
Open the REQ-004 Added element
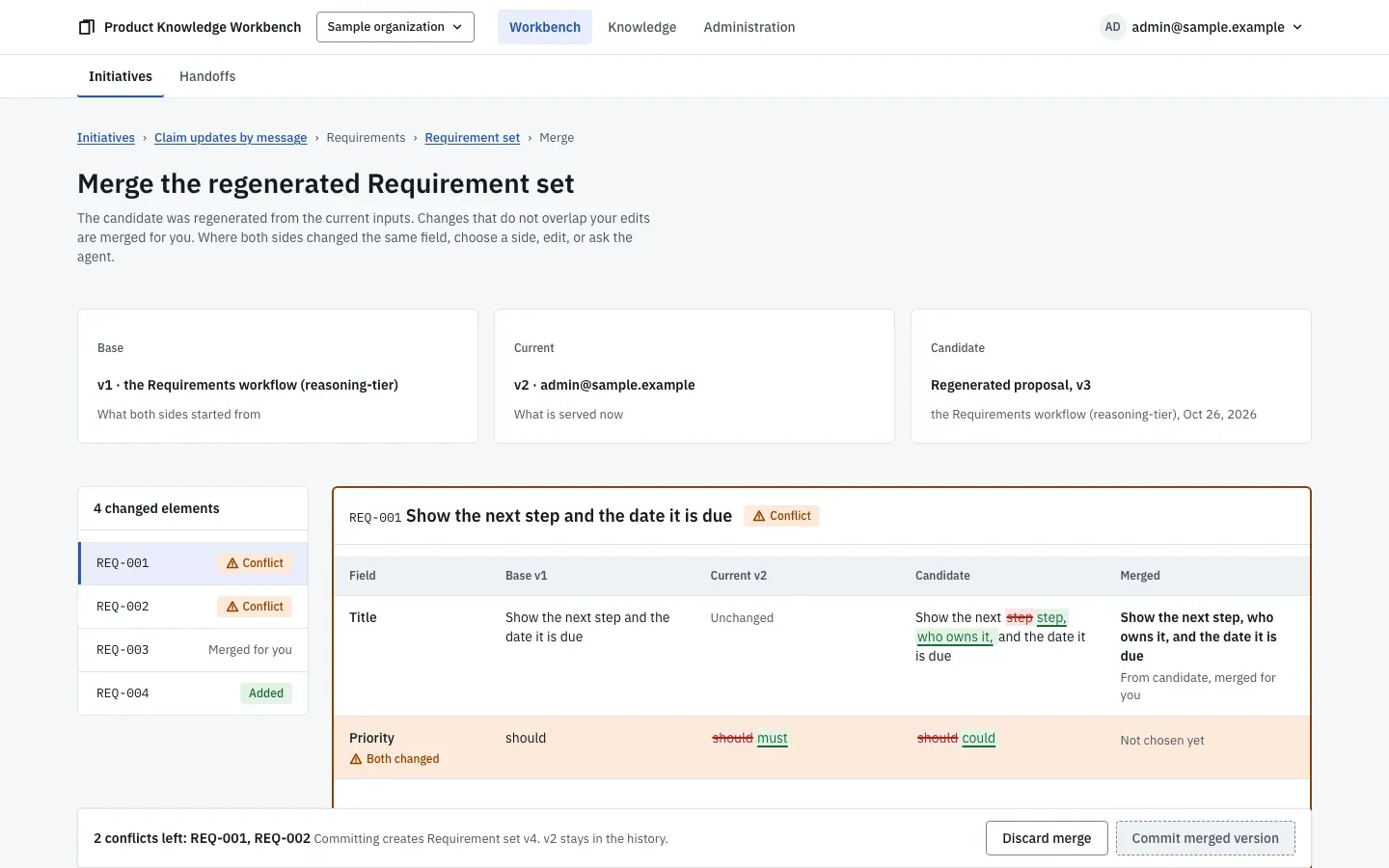coord(193,693)
